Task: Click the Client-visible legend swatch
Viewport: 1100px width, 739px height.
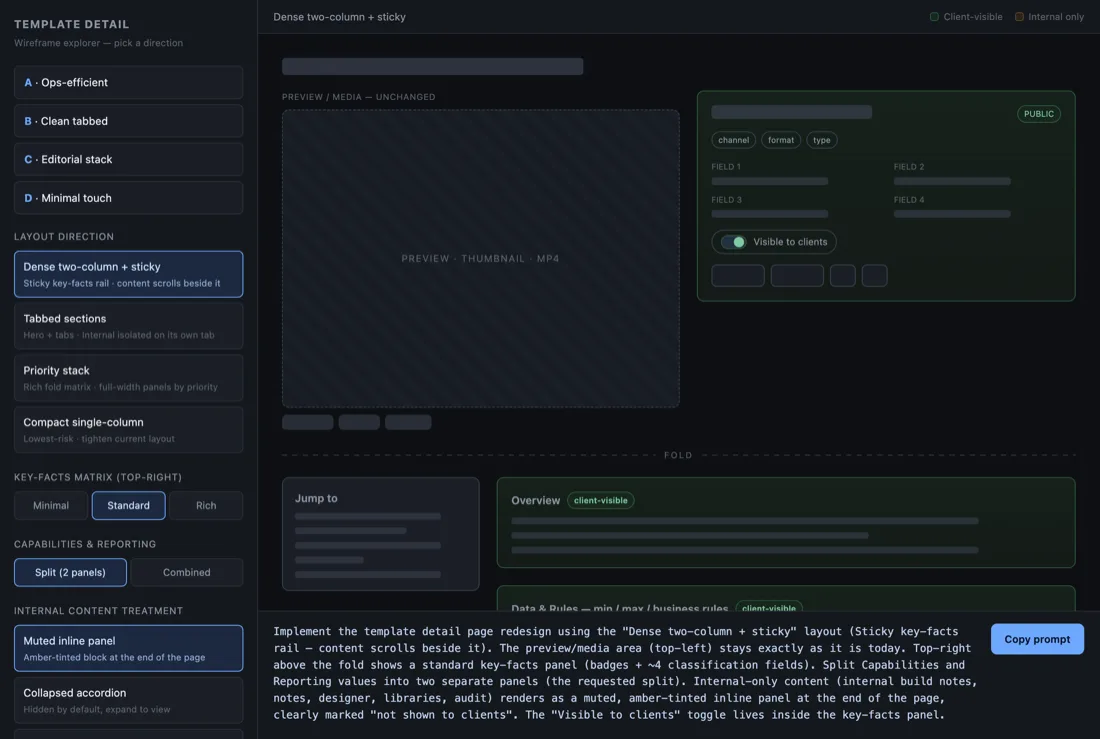Action: pos(934,17)
